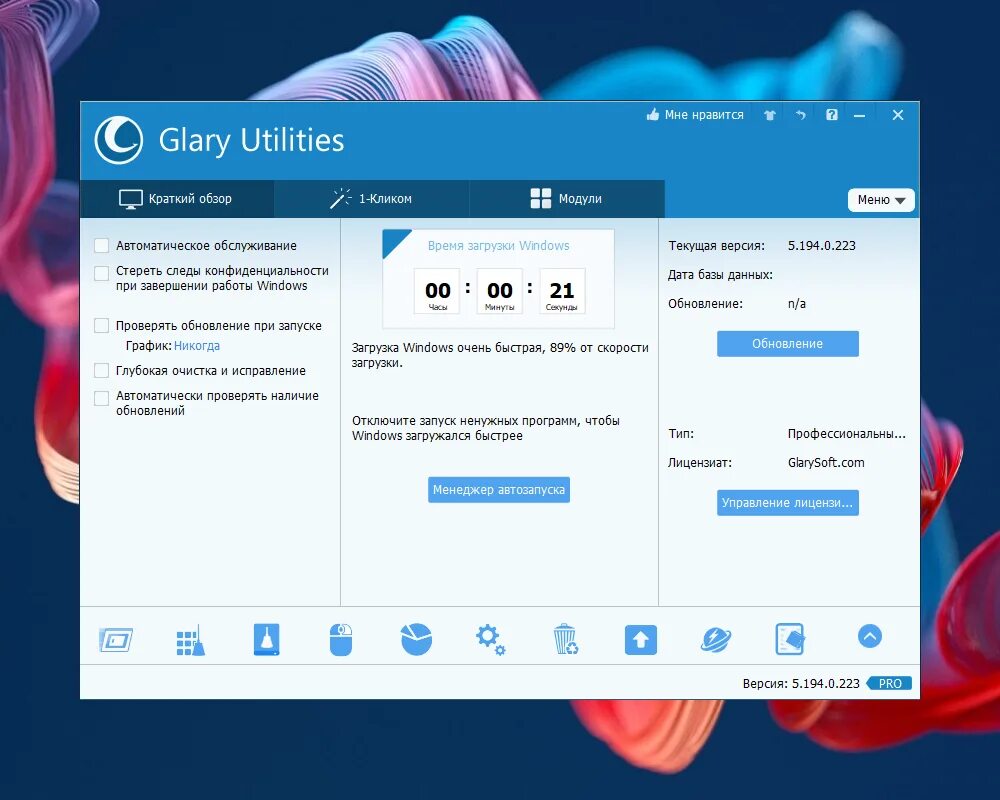The width and height of the screenshot is (1000, 800).
Task: Open the upload arrow software update icon
Action: point(640,639)
